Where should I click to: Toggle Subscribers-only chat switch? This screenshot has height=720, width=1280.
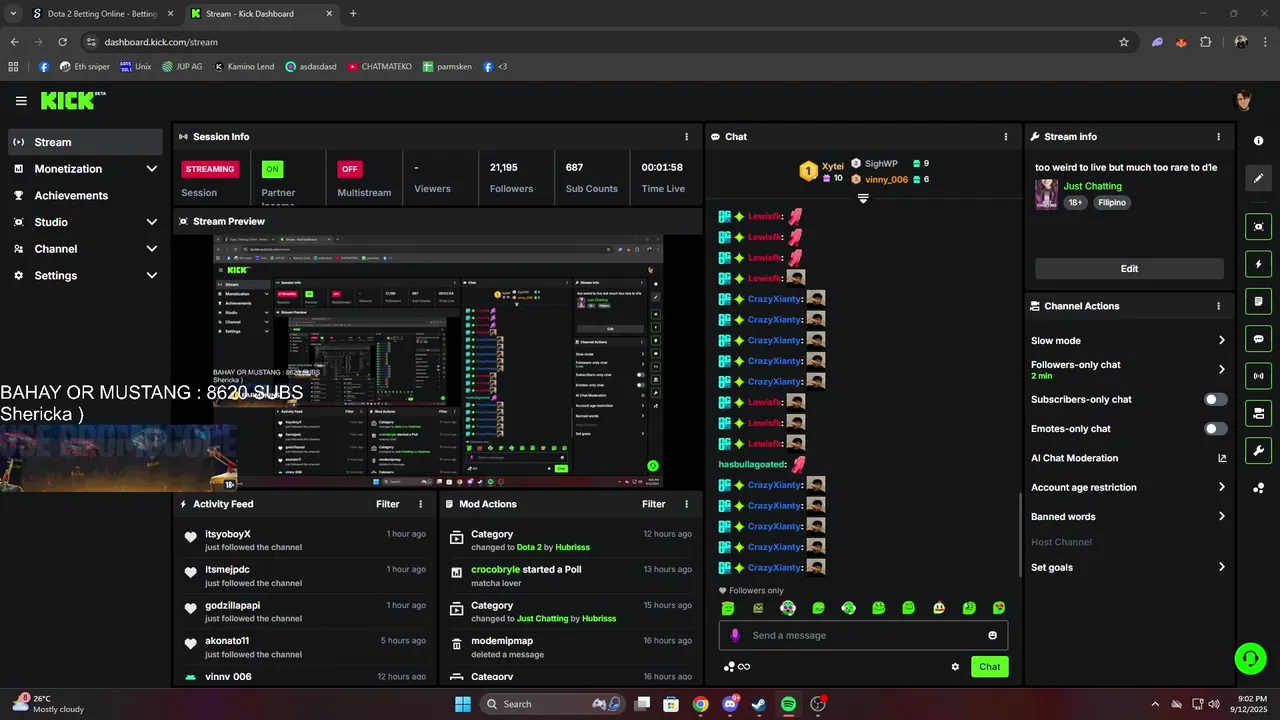tap(1215, 399)
